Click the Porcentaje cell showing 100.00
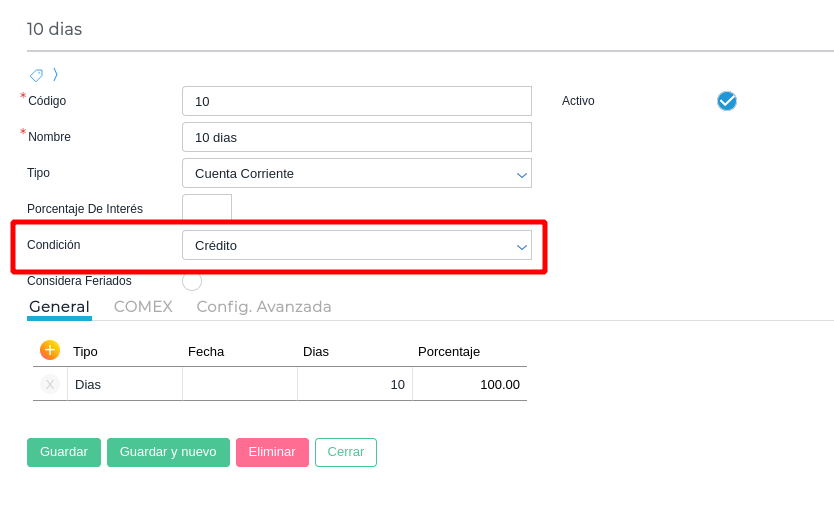 click(470, 384)
